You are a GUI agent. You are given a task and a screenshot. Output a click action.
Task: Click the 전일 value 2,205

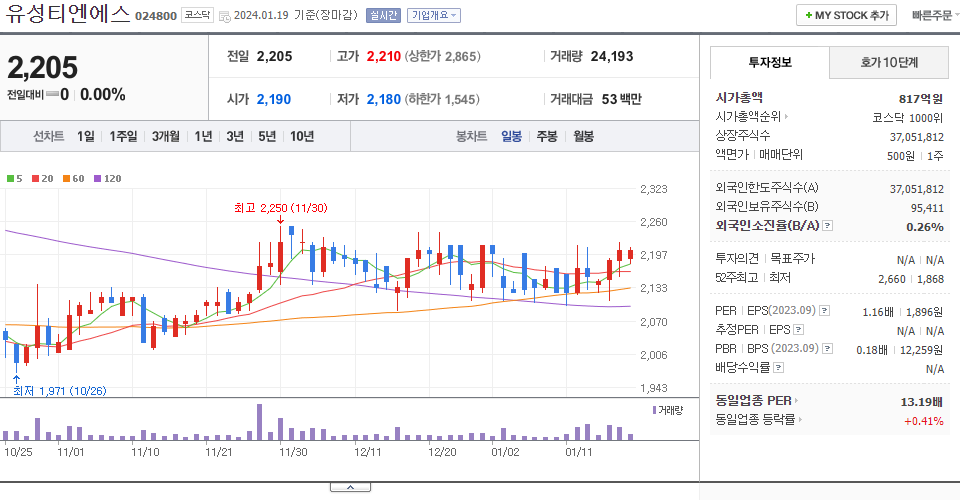pos(274,56)
